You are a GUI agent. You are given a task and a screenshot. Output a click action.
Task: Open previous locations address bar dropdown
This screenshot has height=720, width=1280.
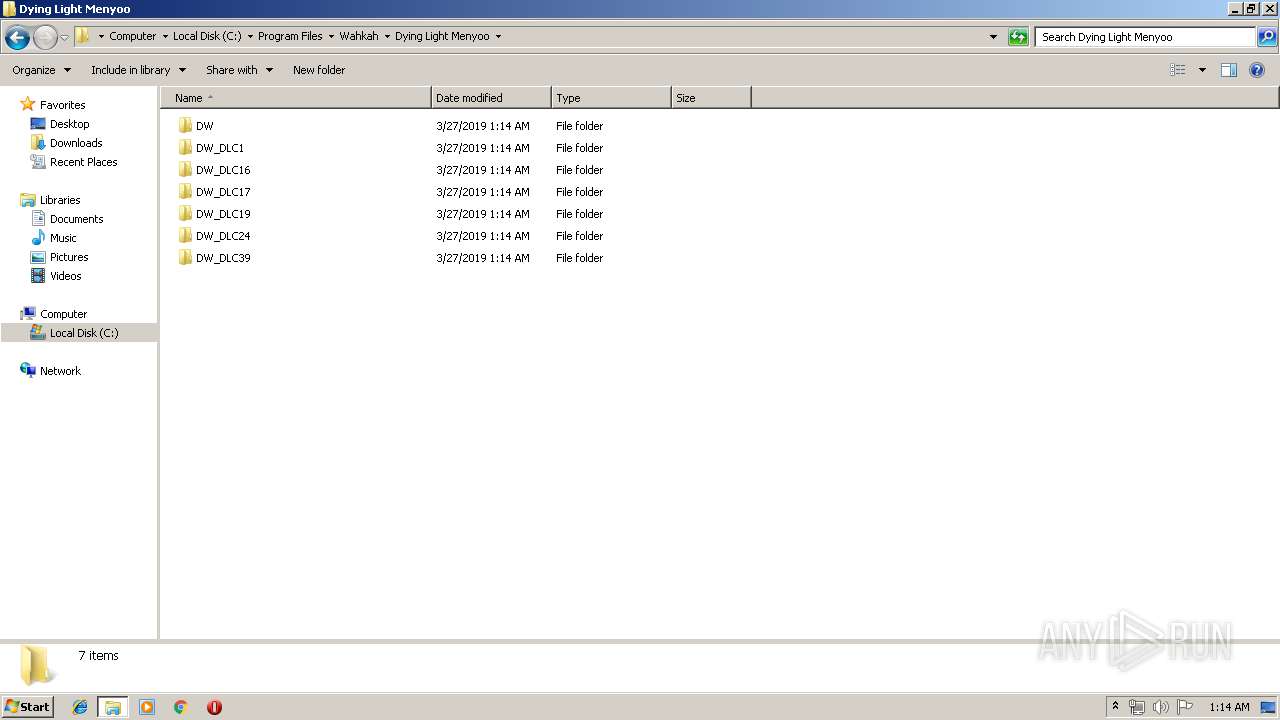[x=993, y=37]
